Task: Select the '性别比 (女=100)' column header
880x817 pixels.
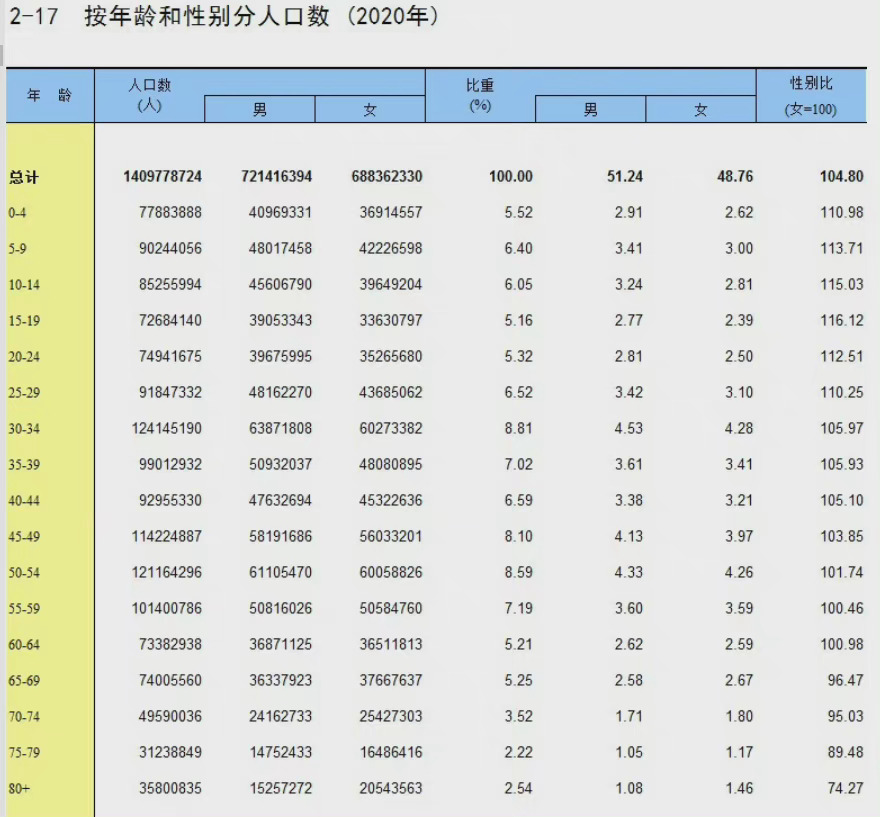Action: click(811, 95)
